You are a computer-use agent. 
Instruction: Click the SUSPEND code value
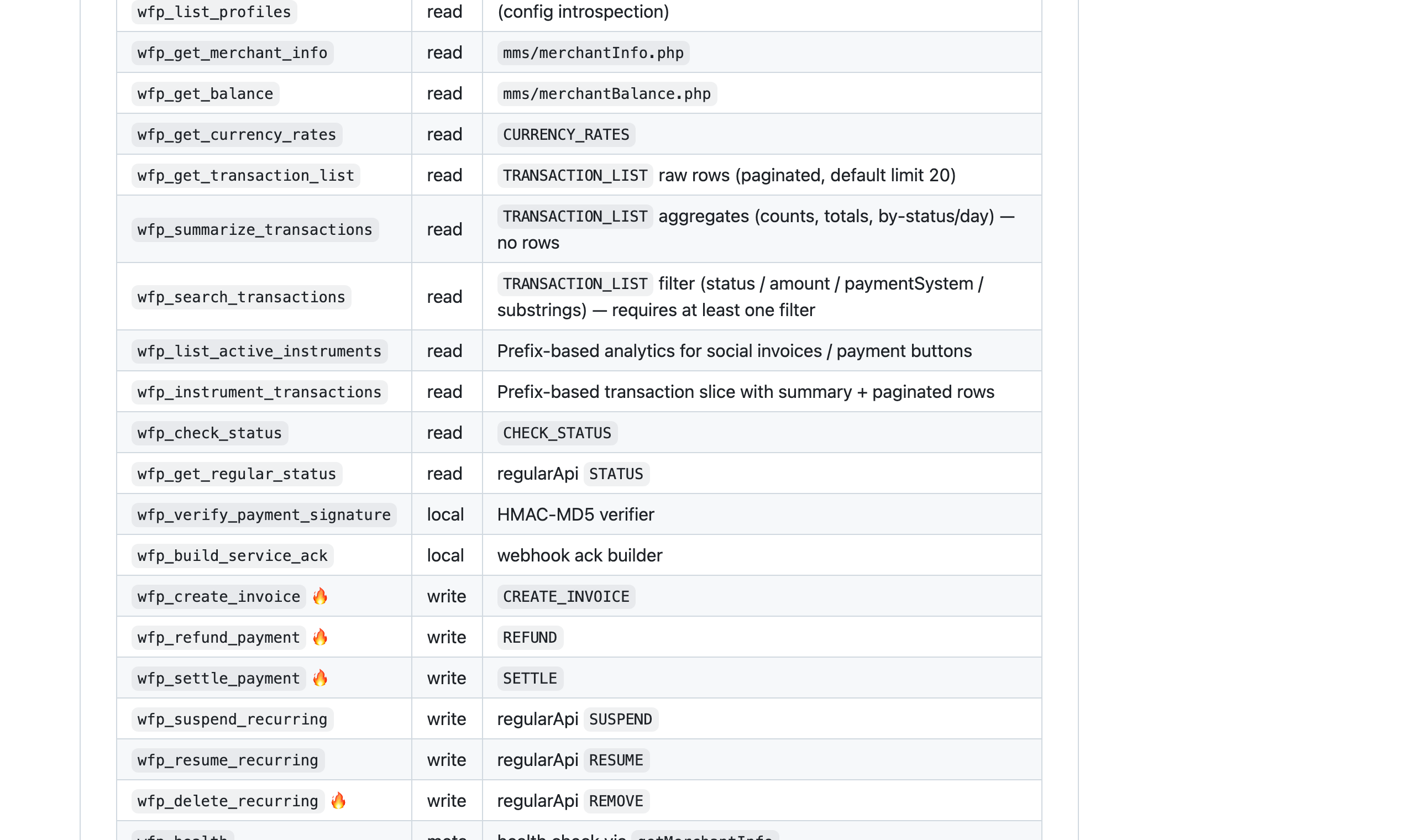(620, 719)
